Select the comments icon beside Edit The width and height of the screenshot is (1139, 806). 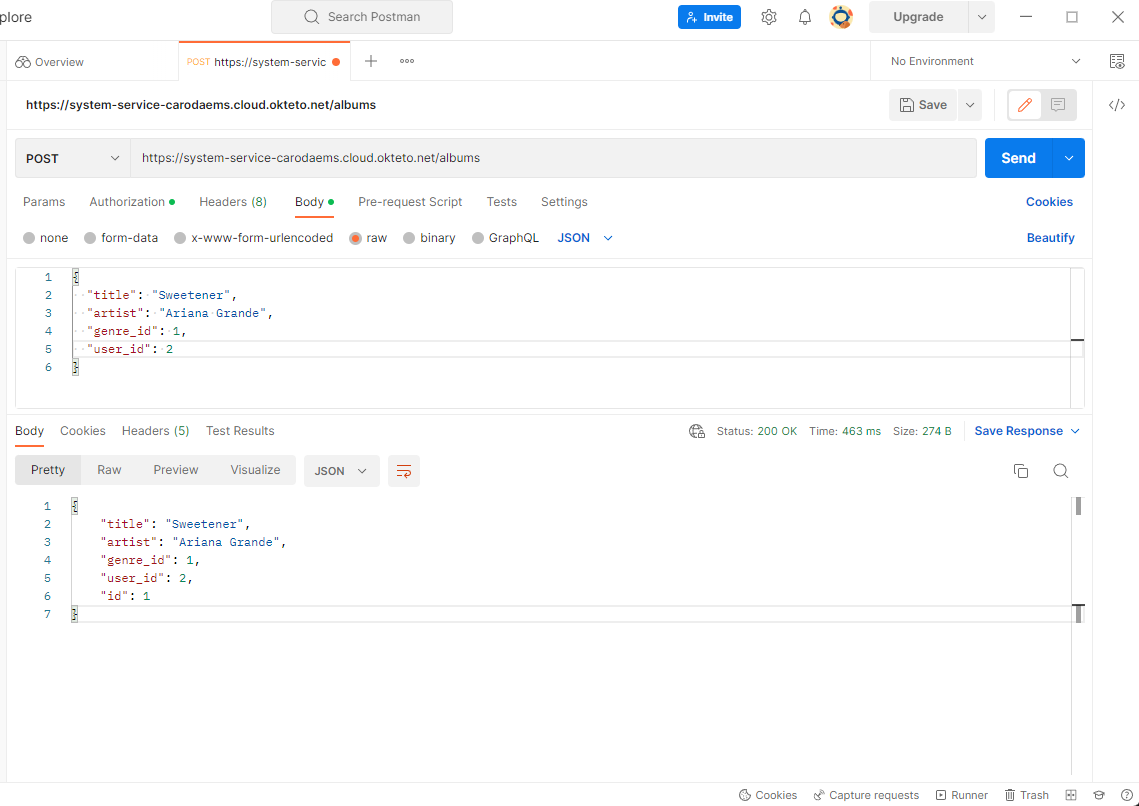1056,104
